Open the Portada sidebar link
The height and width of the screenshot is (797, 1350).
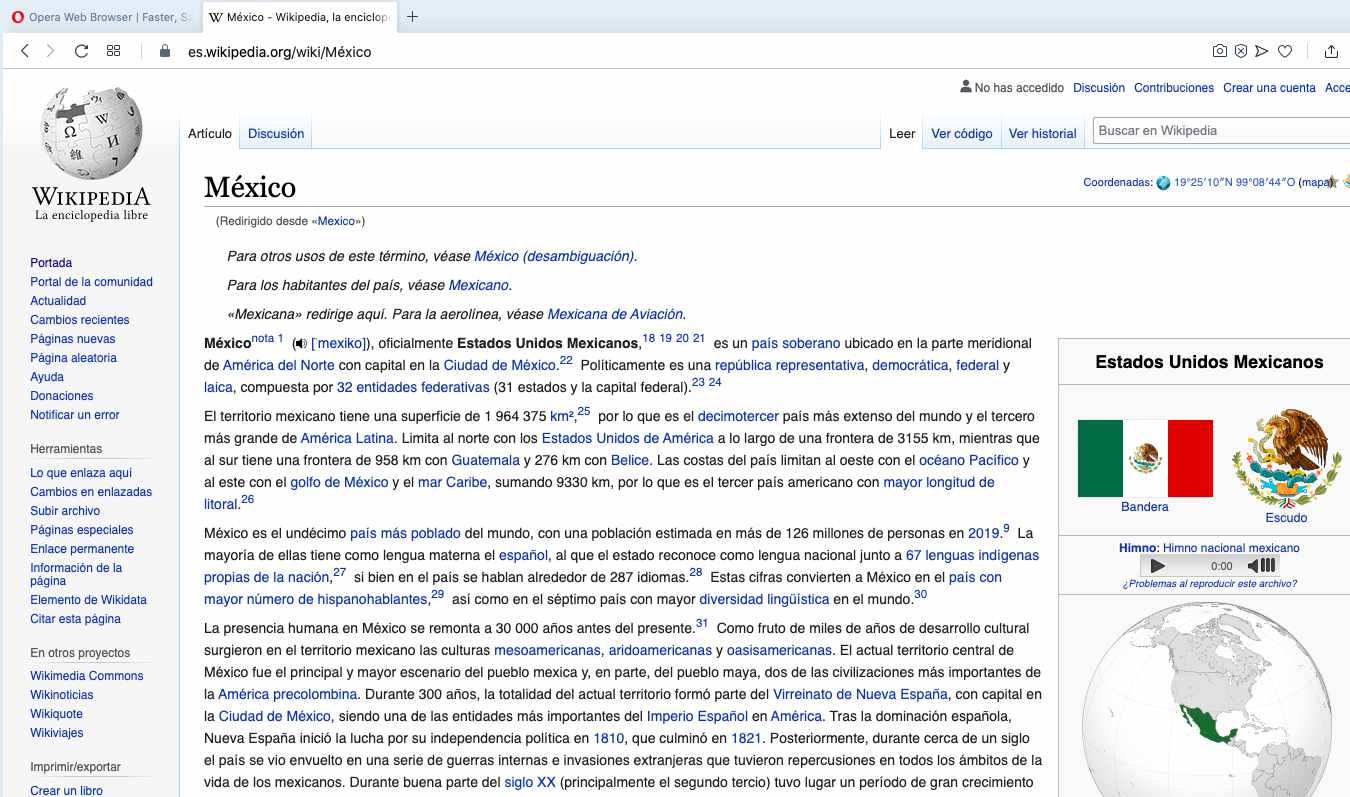tap(51, 263)
